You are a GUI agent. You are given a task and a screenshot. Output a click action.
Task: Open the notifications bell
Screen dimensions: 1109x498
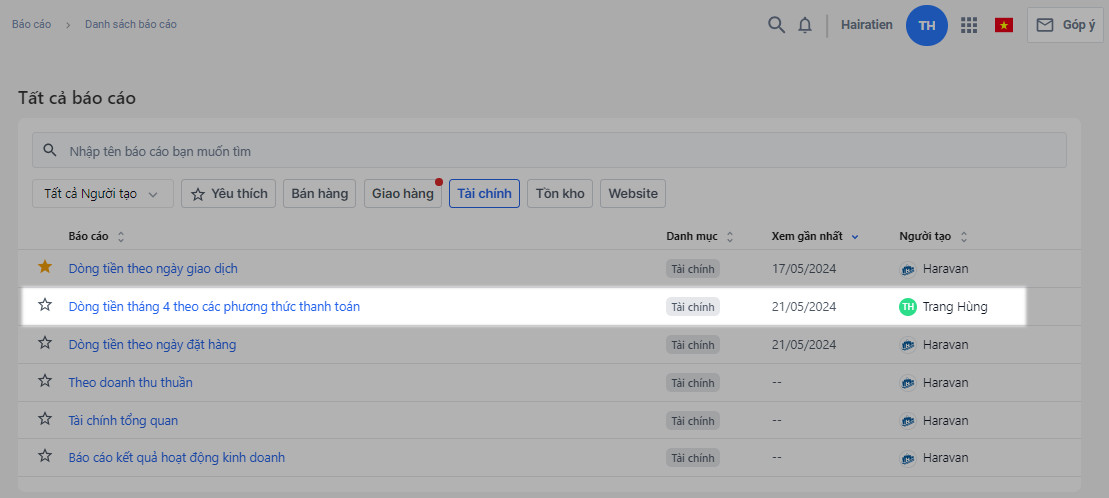click(805, 25)
